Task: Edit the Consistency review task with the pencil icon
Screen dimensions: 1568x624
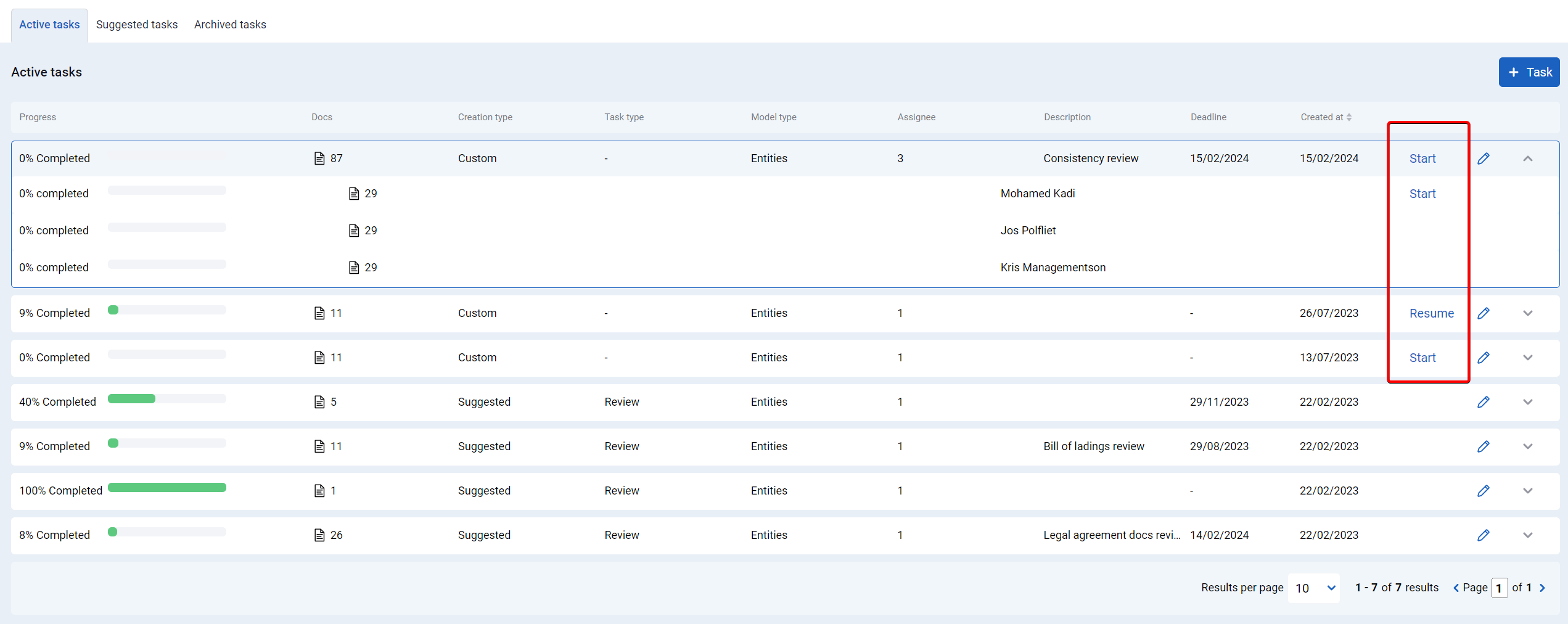Action: point(1484,158)
